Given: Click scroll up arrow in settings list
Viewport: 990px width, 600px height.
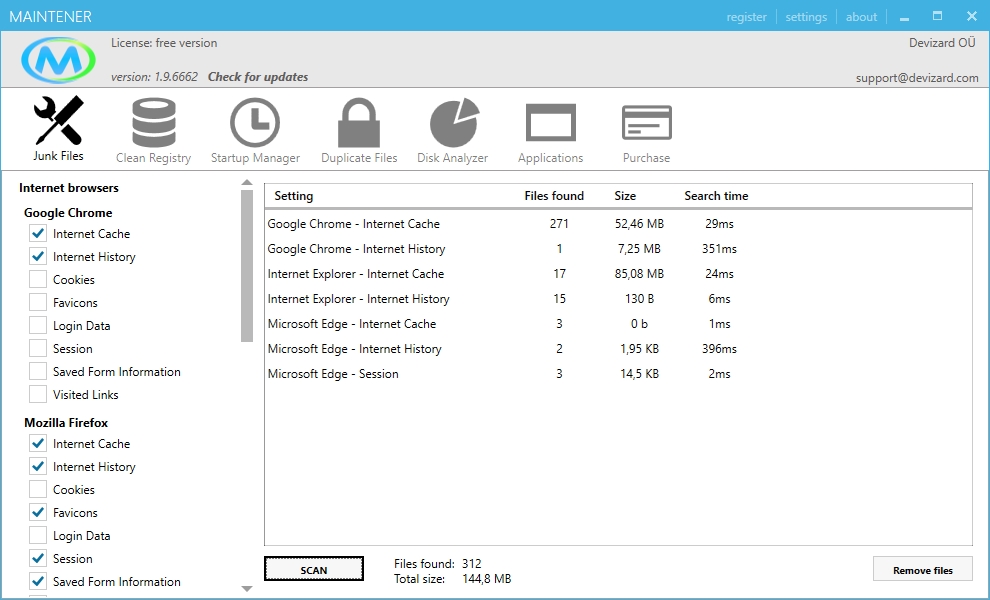Looking at the screenshot, I should [247, 183].
